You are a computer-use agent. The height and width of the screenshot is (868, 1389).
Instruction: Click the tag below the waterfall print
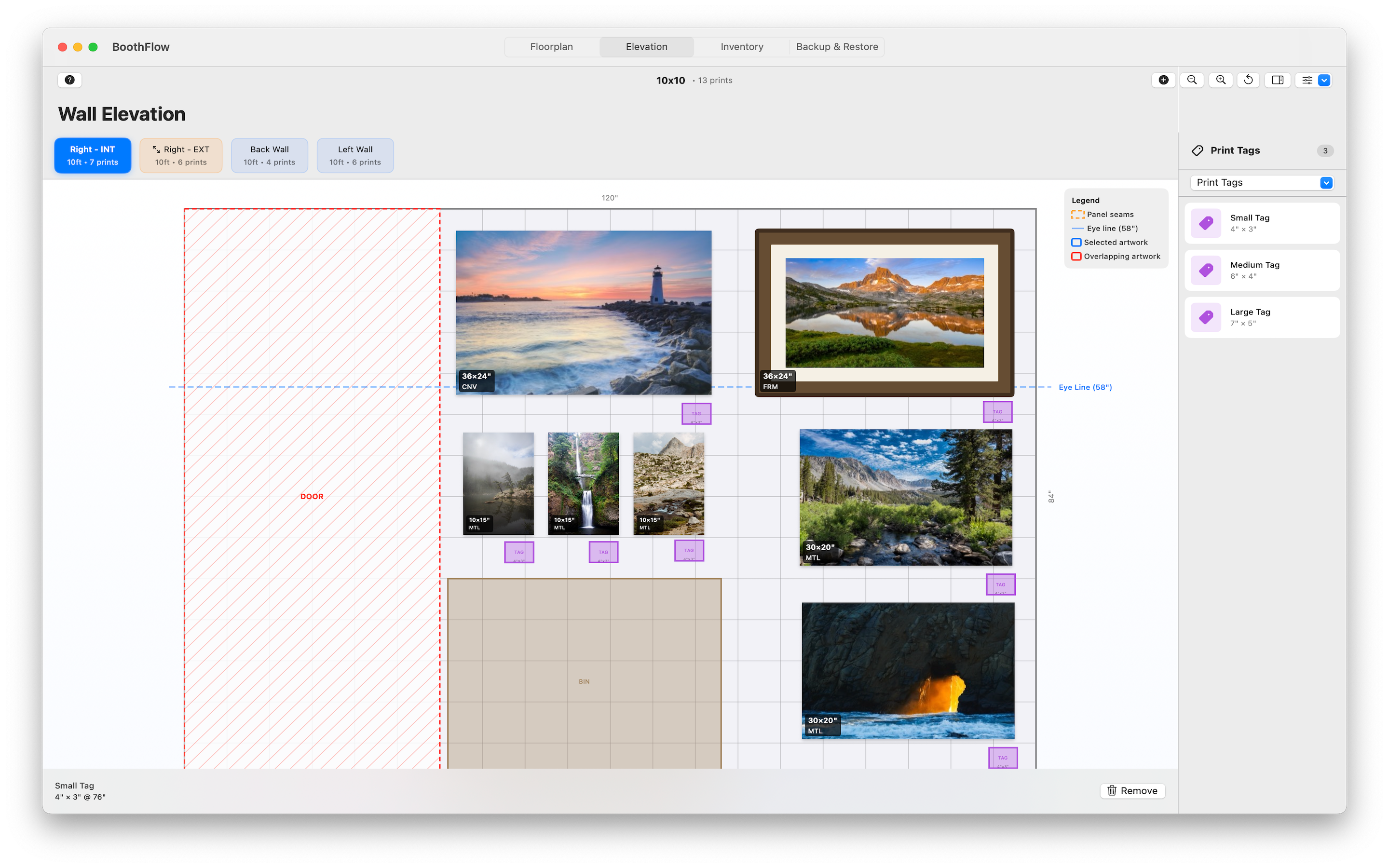tap(603, 552)
